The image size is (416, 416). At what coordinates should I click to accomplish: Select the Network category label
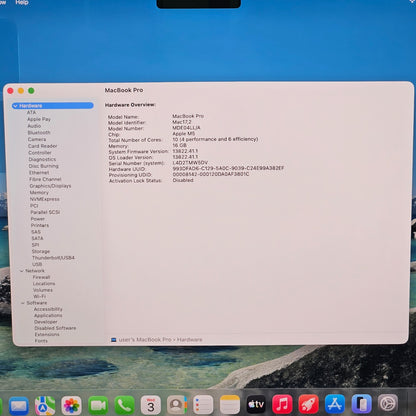[35, 271]
